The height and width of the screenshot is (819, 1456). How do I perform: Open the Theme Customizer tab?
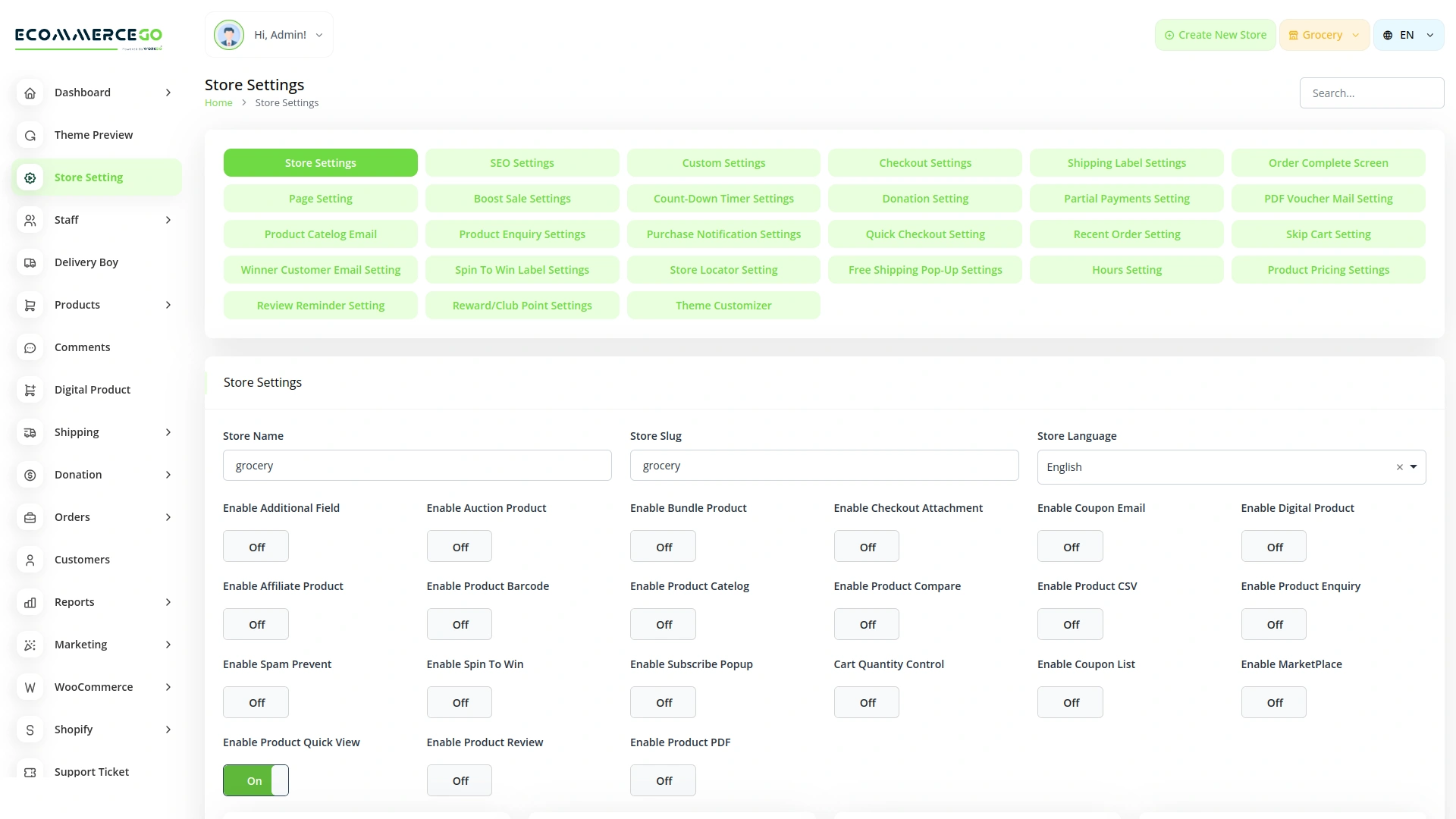coord(723,305)
